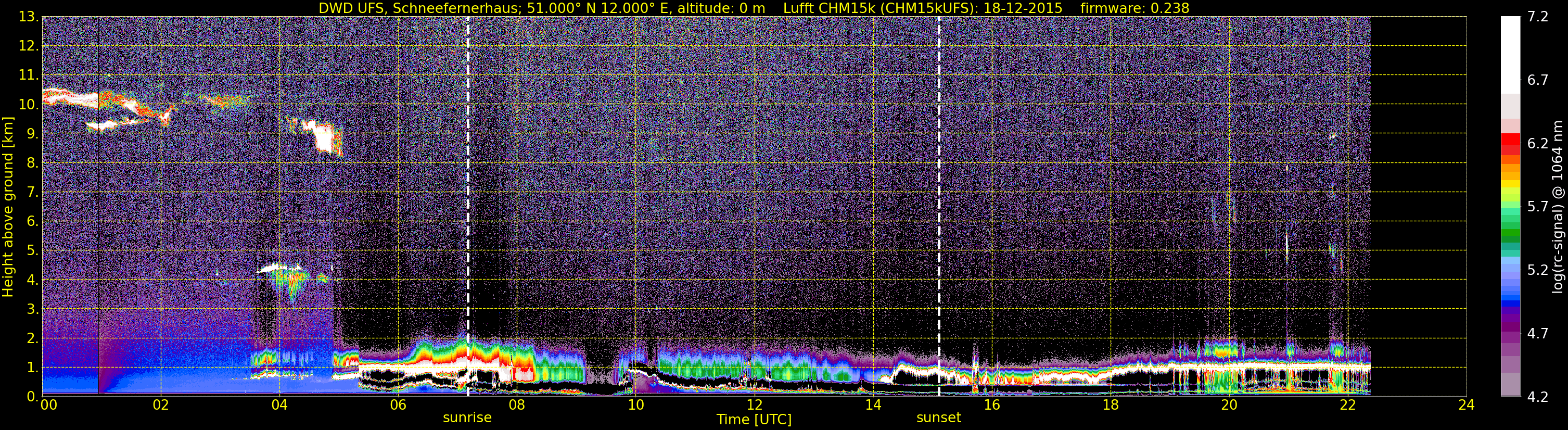The width and height of the screenshot is (1568, 430).
Task: Click the y-axis tick label '6.'
Action: click(x=32, y=222)
